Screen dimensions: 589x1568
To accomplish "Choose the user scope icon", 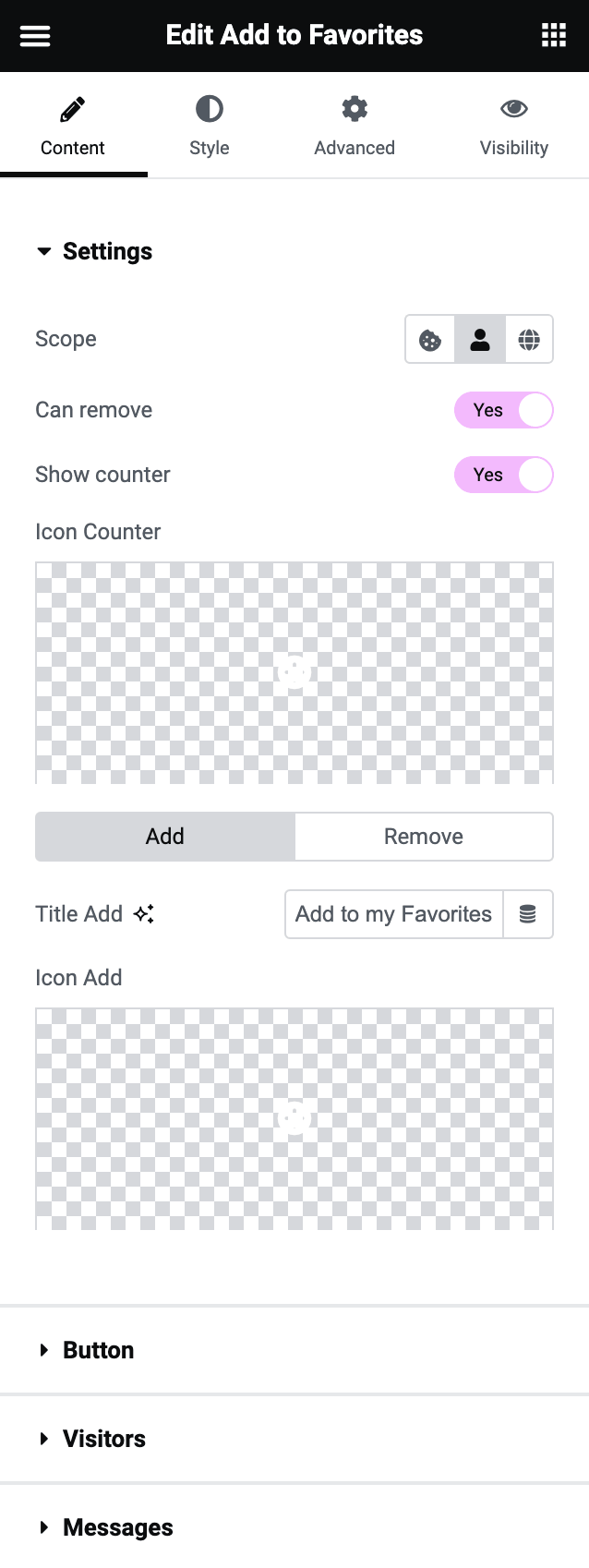I will pyautogui.click(x=480, y=339).
